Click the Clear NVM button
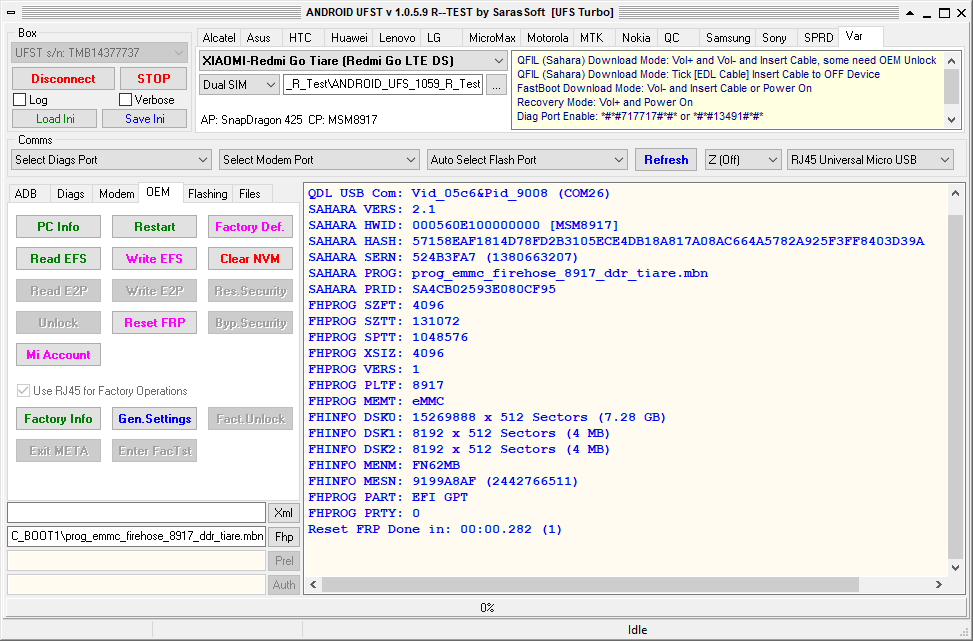 click(250, 259)
